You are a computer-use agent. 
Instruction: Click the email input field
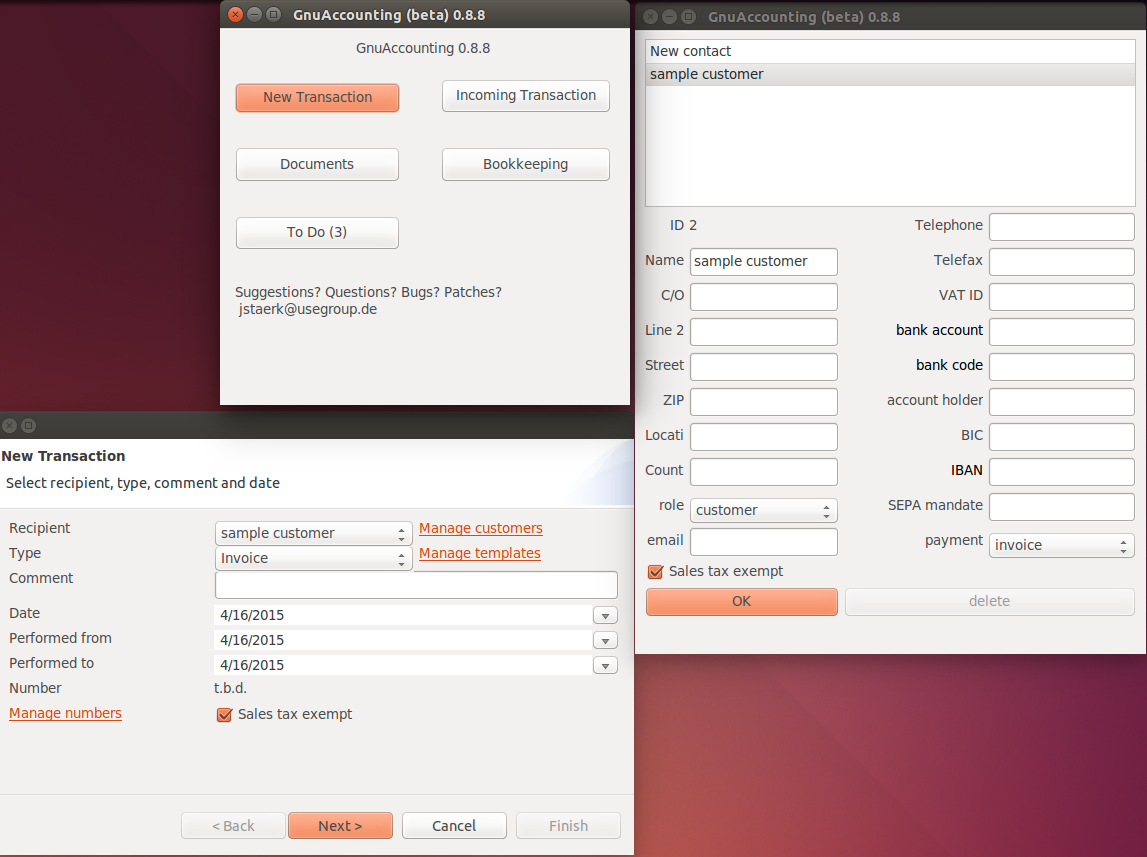click(x=764, y=542)
